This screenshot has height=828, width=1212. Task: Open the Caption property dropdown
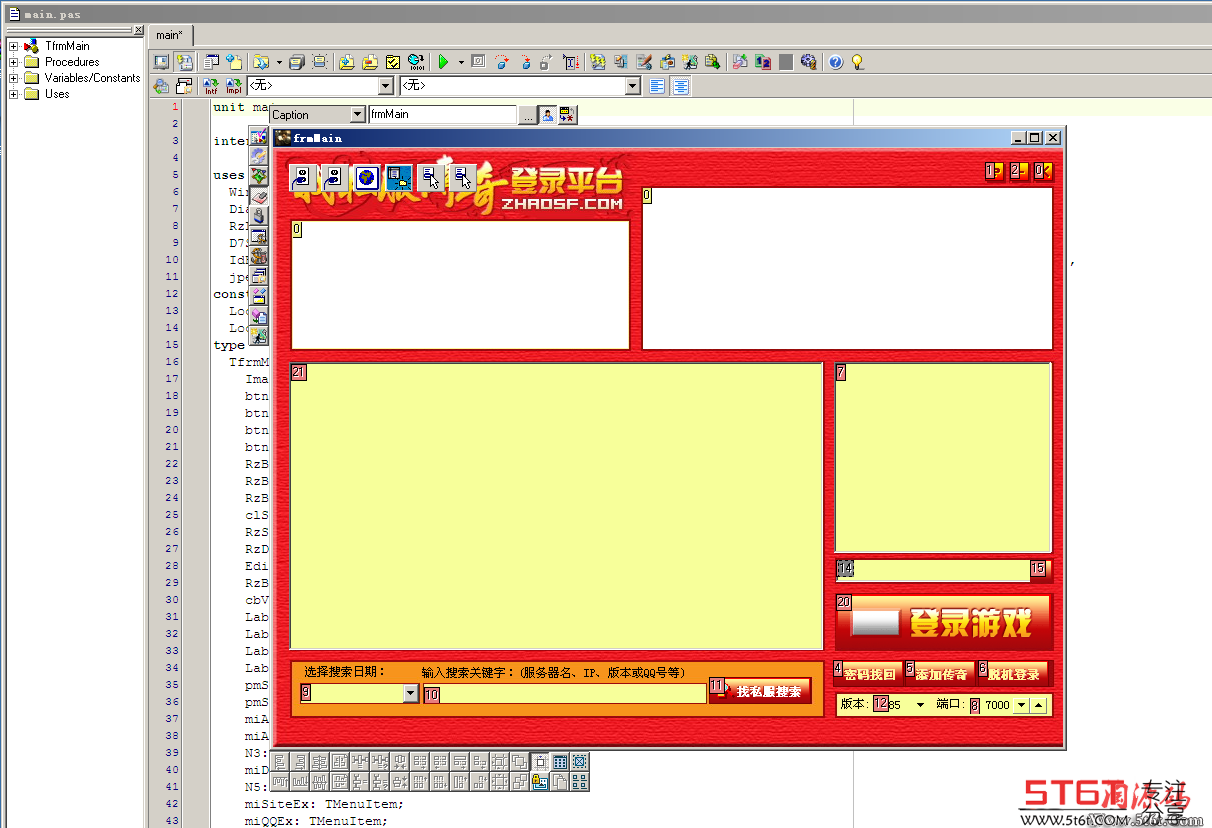pos(357,115)
